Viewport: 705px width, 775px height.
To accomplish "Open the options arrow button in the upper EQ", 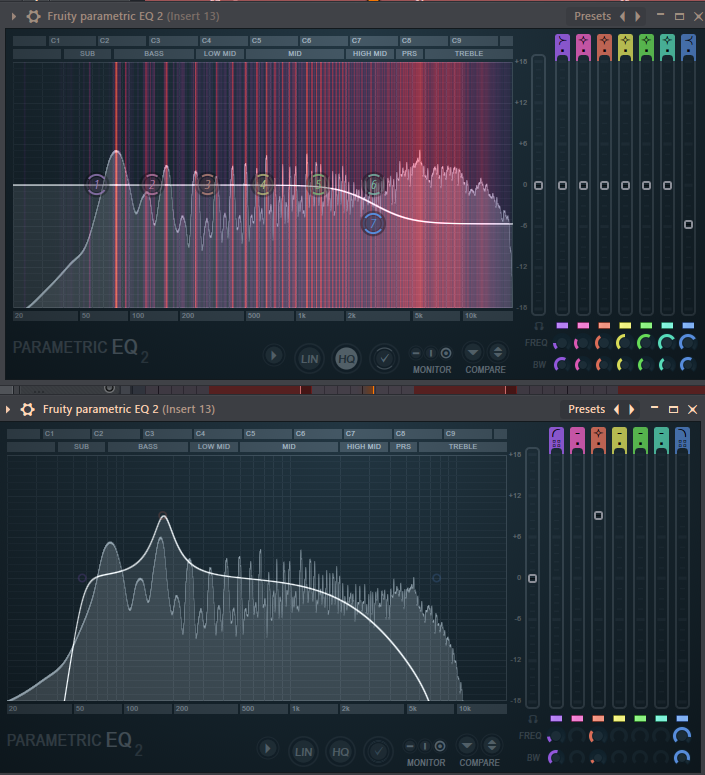I will click(273, 355).
